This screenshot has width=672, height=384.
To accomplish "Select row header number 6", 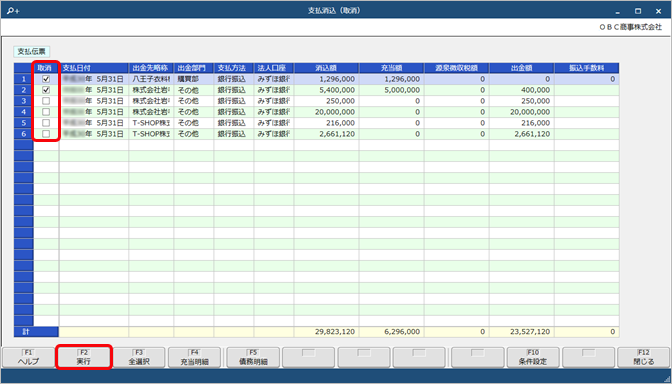I will (24, 134).
